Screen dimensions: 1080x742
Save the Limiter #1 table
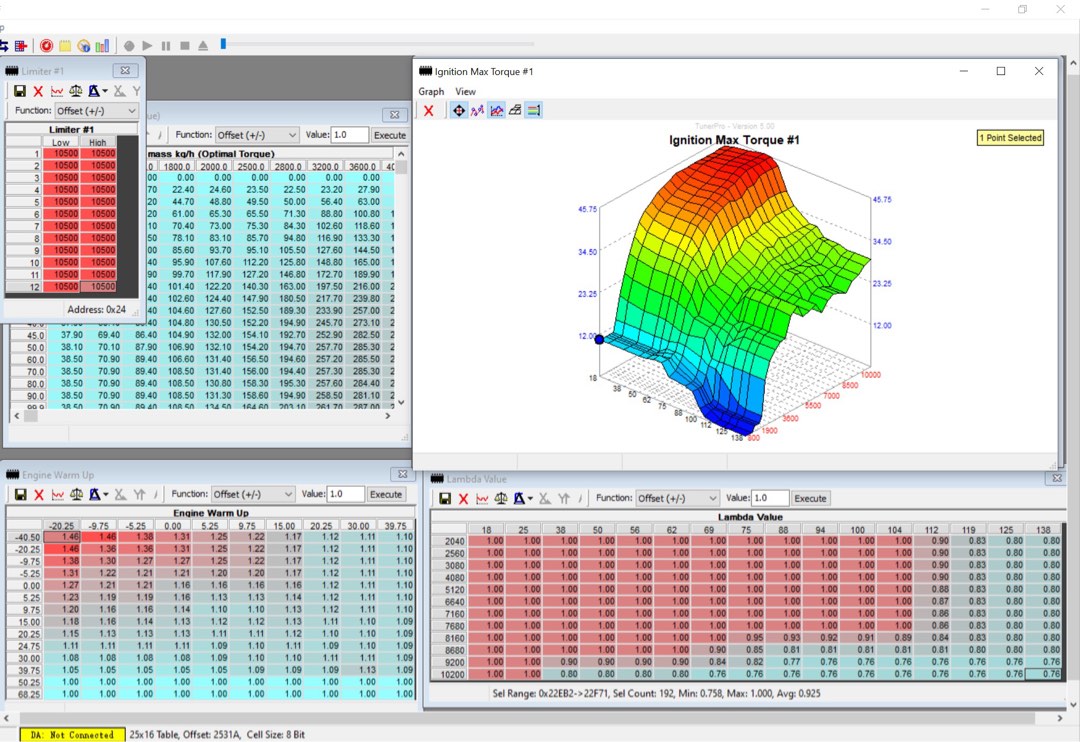tap(20, 91)
